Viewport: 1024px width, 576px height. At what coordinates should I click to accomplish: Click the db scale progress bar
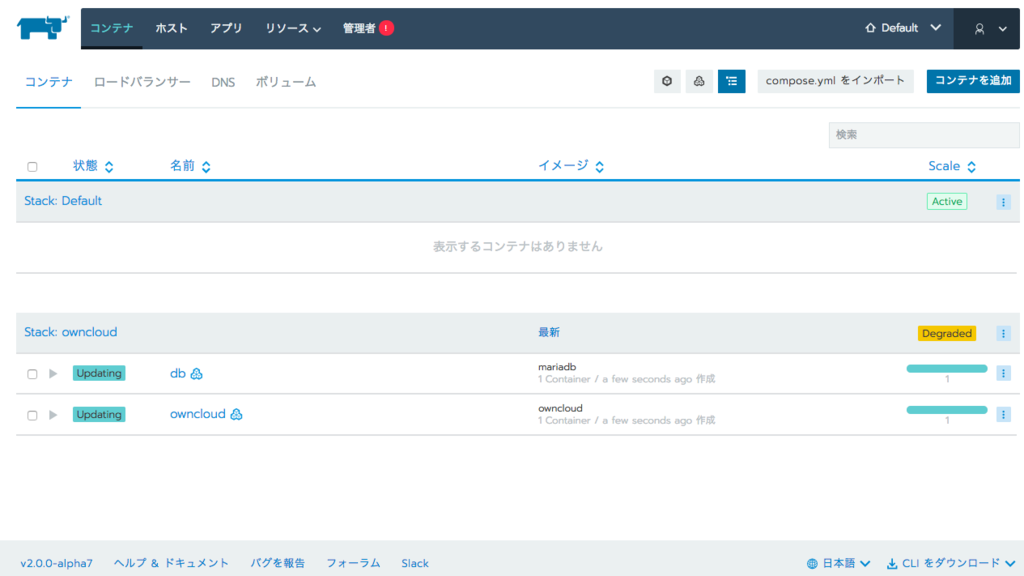click(947, 369)
